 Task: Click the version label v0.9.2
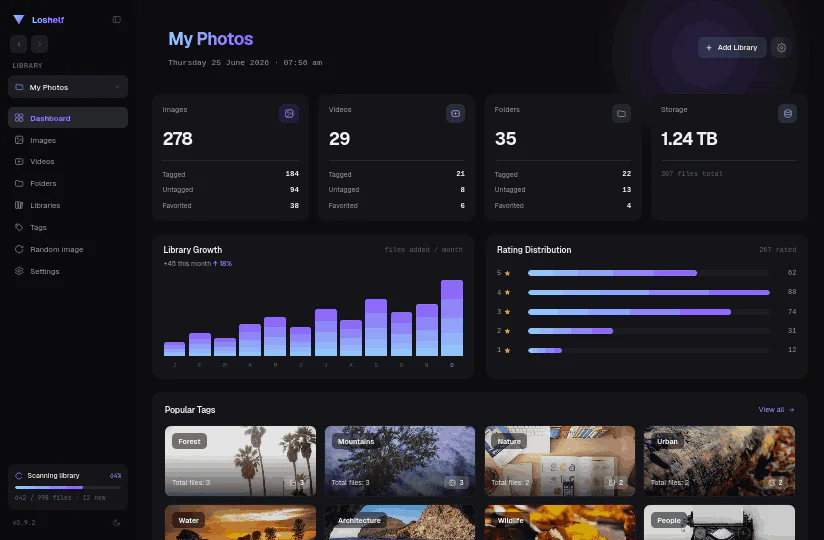(x=24, y=523)
